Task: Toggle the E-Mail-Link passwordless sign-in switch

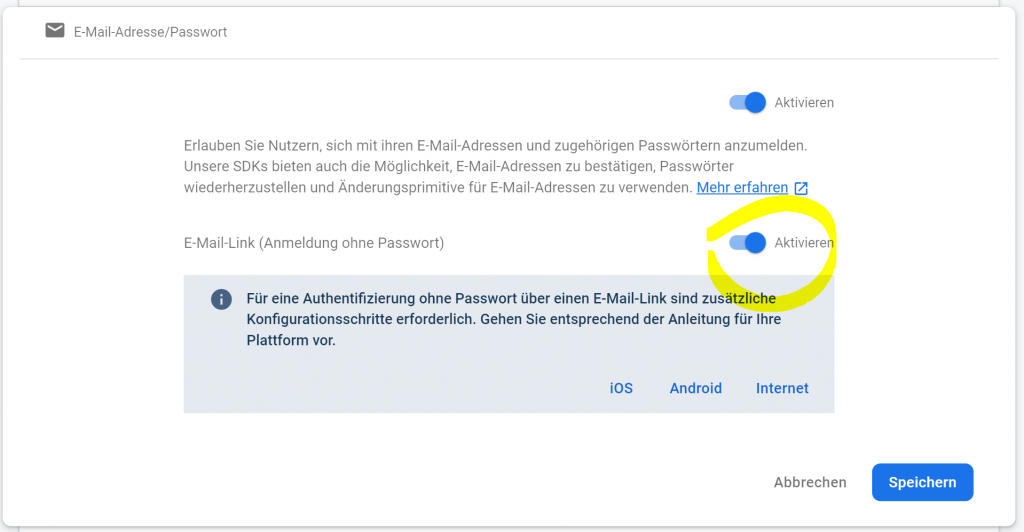Action: click(x=748, y=242)
